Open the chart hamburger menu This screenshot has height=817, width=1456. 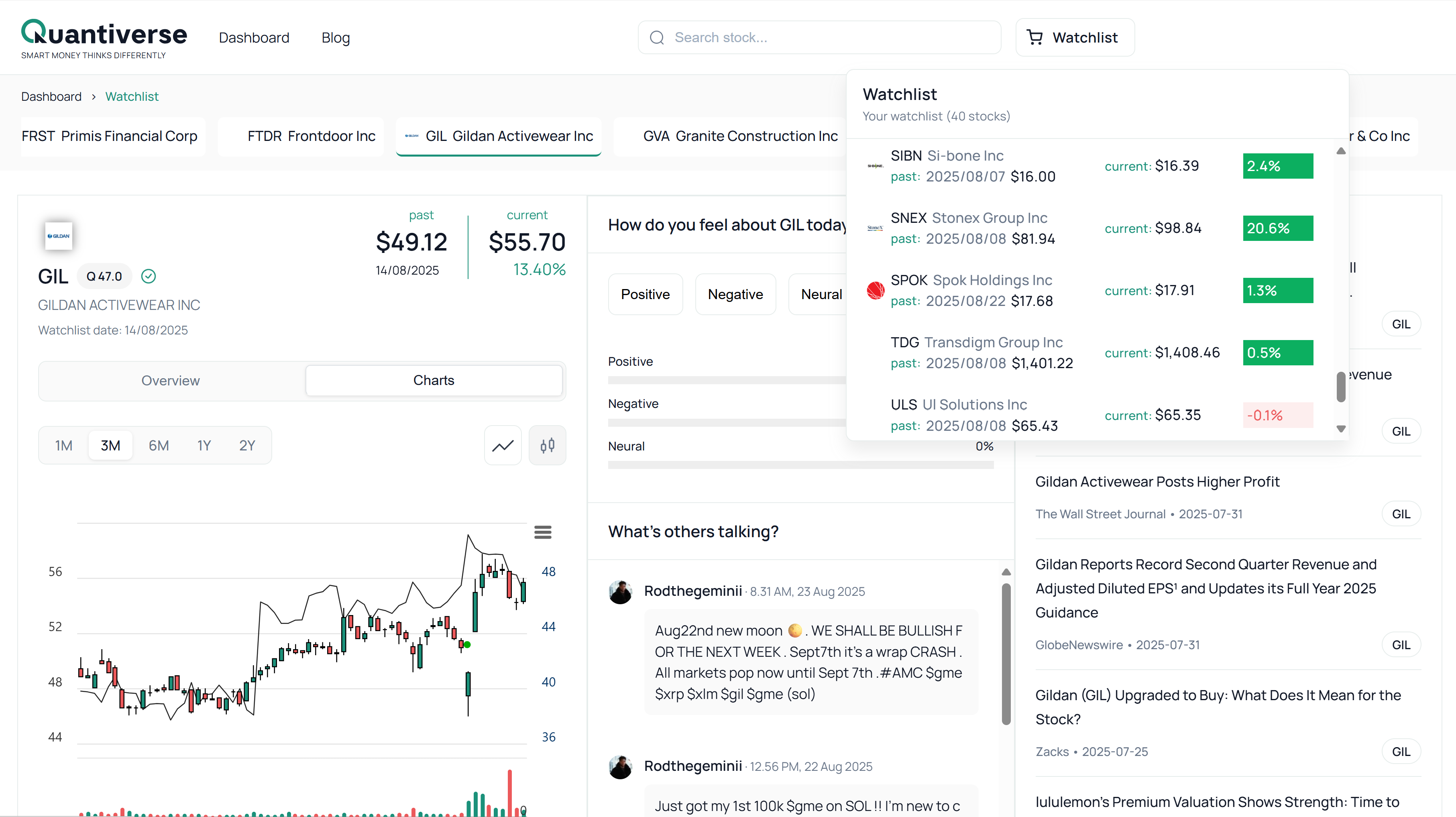pyautogui.click(x=543, y=532)
